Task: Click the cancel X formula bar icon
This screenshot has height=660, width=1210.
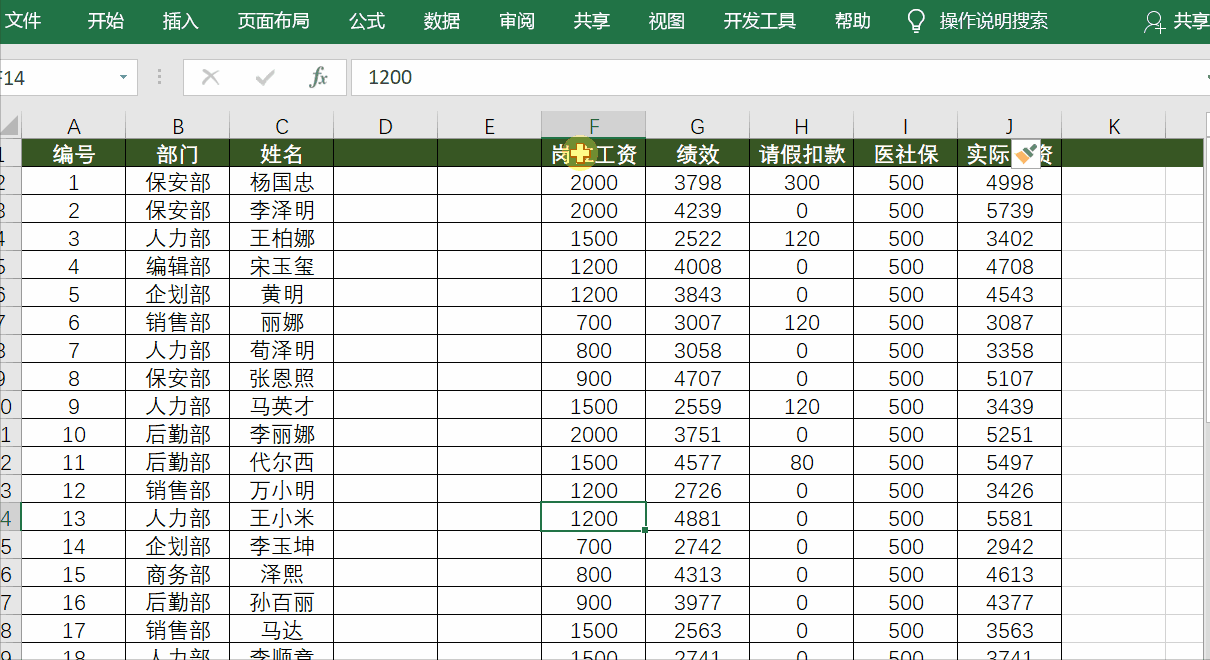Action: point(210,77)
